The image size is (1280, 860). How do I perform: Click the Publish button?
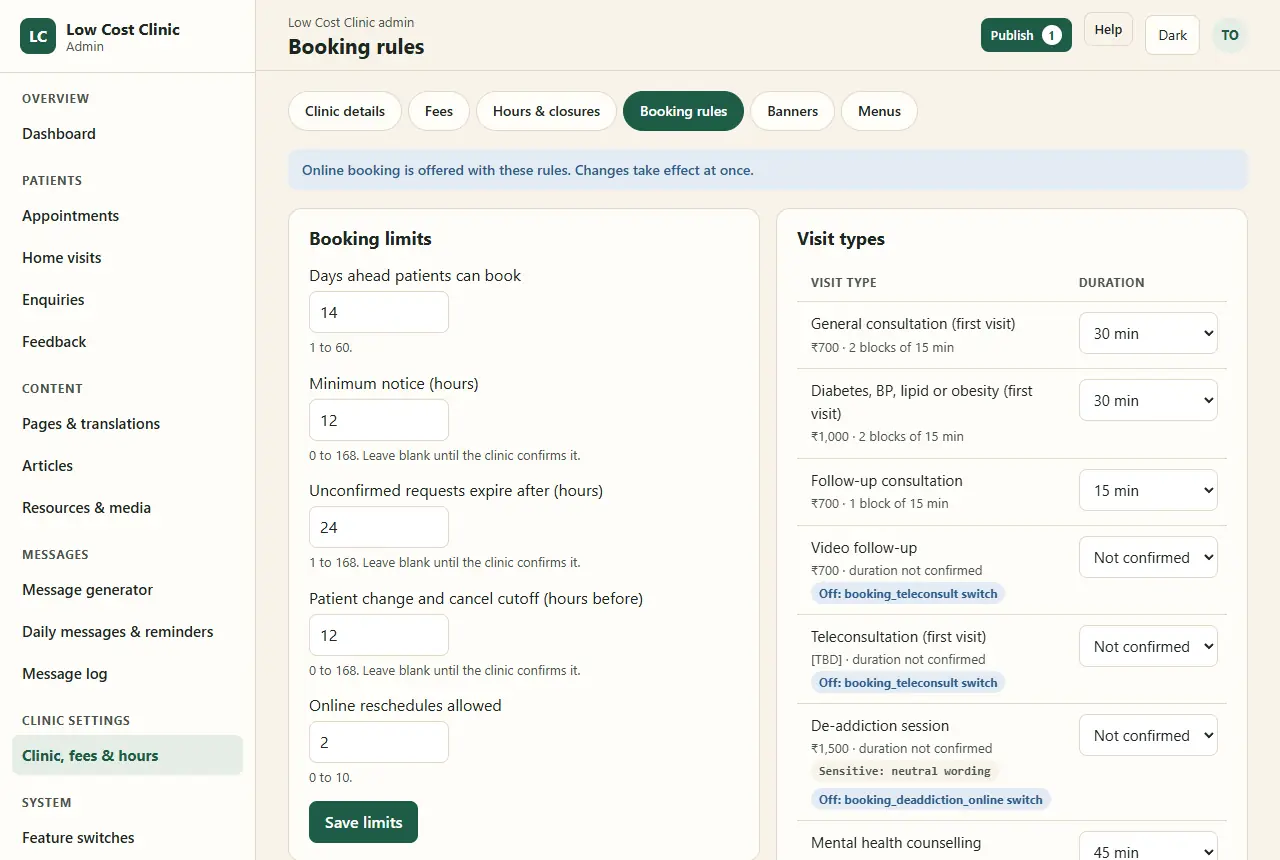pos(1026,35)
